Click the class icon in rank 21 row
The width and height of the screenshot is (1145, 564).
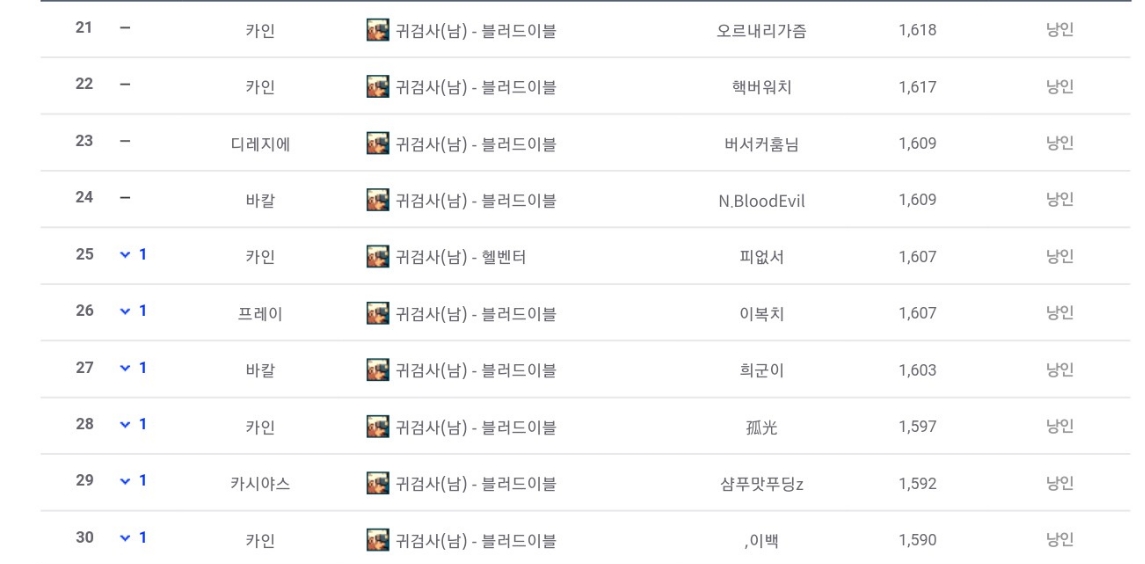(x=378, y=30)
